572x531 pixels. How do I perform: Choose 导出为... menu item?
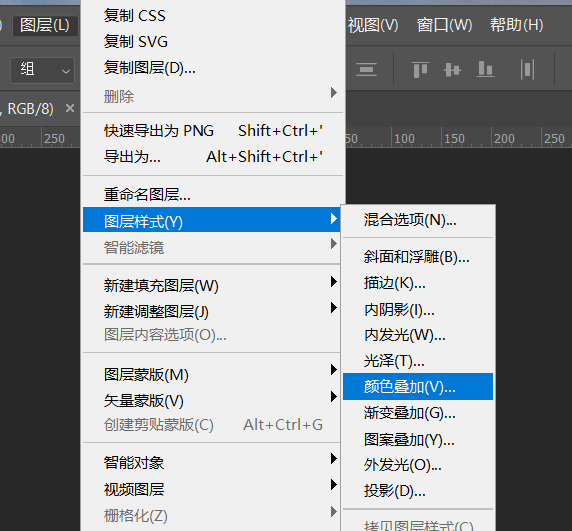click(x=213, y=157)
